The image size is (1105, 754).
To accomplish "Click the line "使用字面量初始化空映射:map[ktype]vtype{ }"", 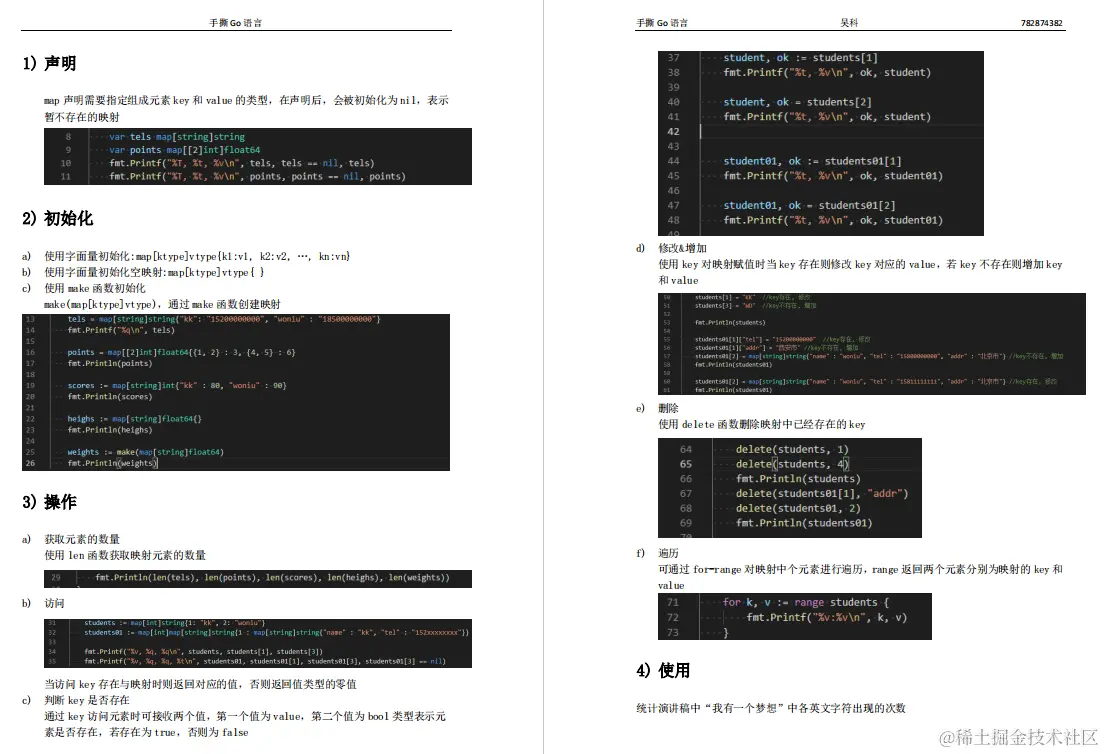I will point(154,272).
